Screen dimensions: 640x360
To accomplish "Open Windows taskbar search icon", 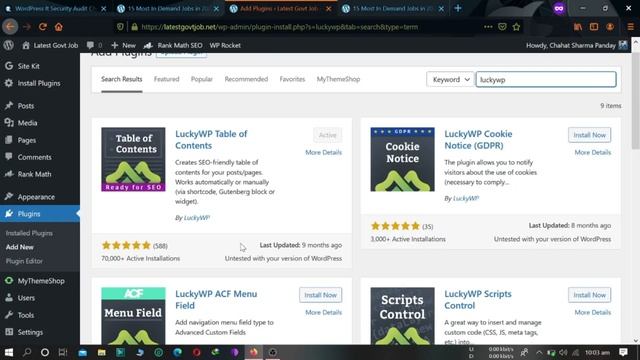I will tap(27, 352).
